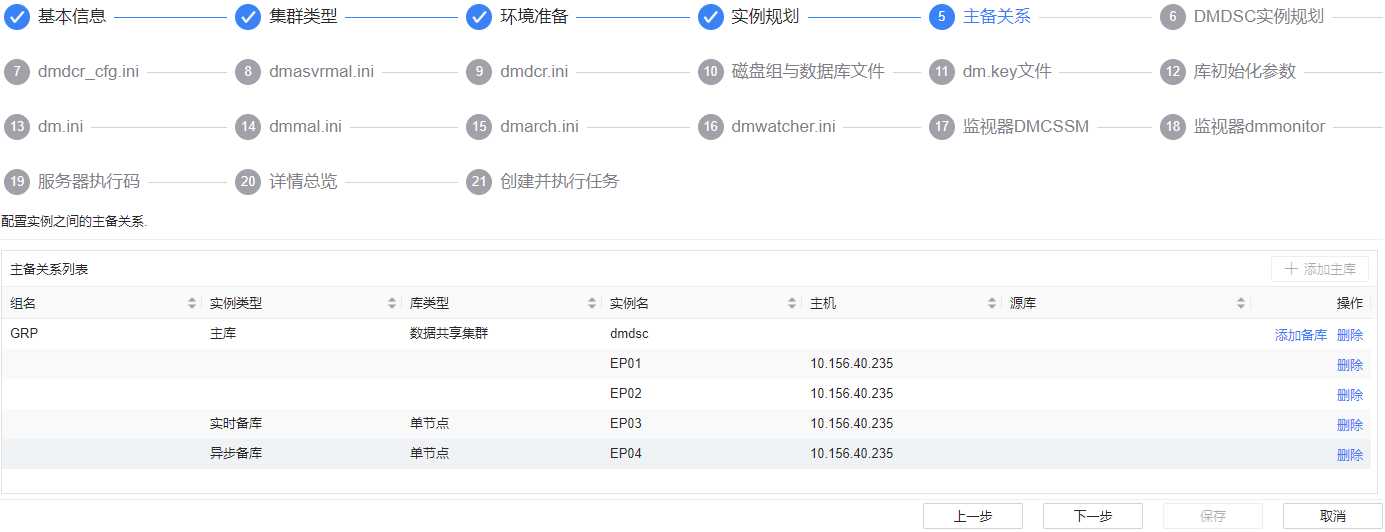This screenshot has height=532, width=1385.
Task: Select the EP03 instance name cell
Action: (625, 424)
